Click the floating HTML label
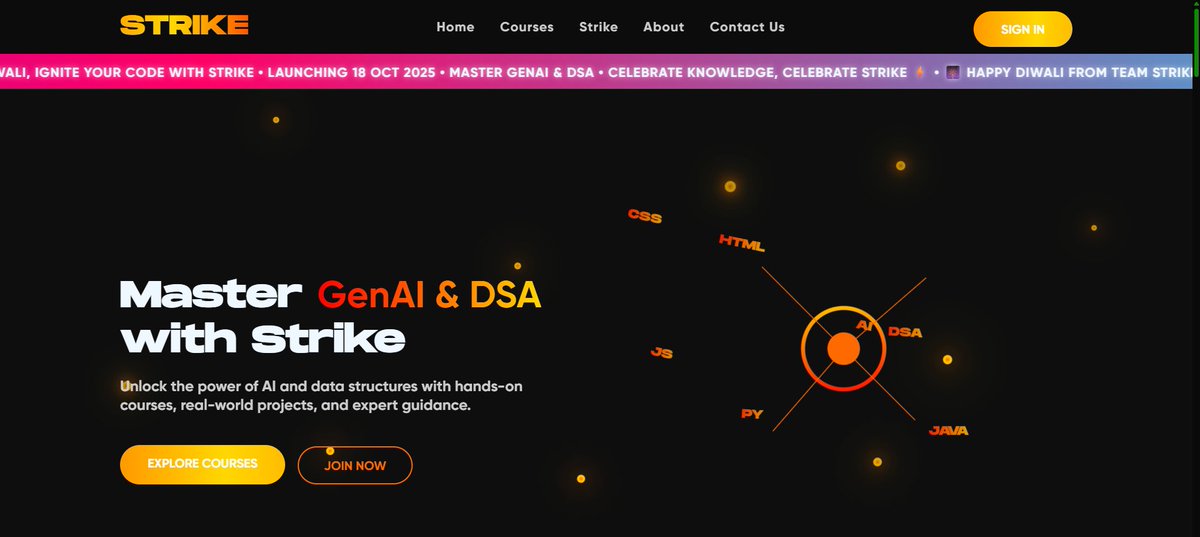Viewport: 1200px width, 537px height. point(742,242)
